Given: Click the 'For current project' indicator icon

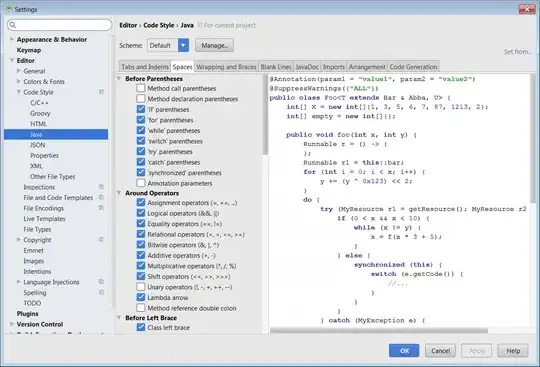Looking at the screenshot, I should point(200,25).
